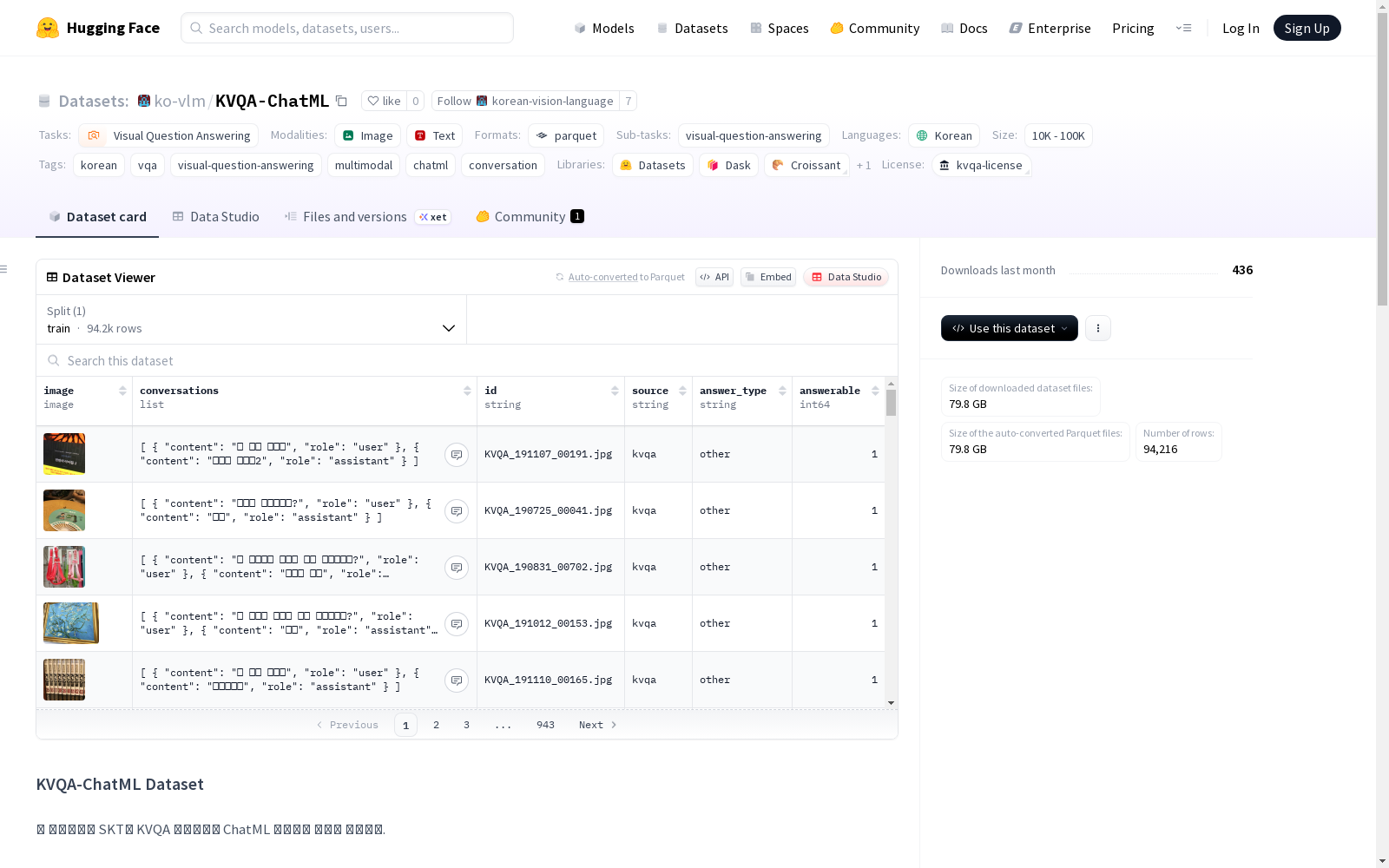Sort by the image column
The height and width of the screenshot is (868, 1389).
click(122, 391)
